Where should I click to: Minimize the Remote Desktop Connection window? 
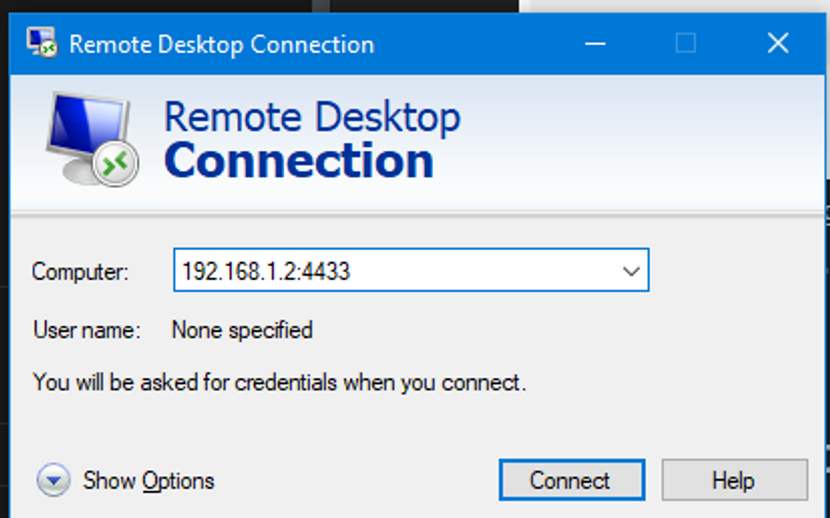pyautogui.click(x=595, y=44)
